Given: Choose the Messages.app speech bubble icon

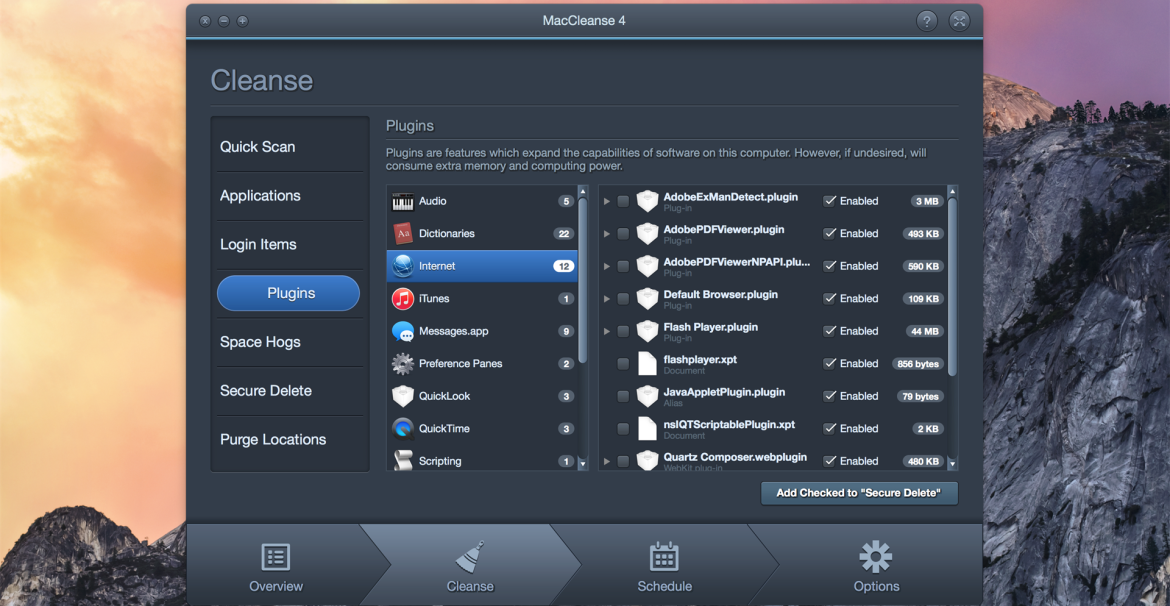Looking at the screenshot, I should tap(403, 331).
